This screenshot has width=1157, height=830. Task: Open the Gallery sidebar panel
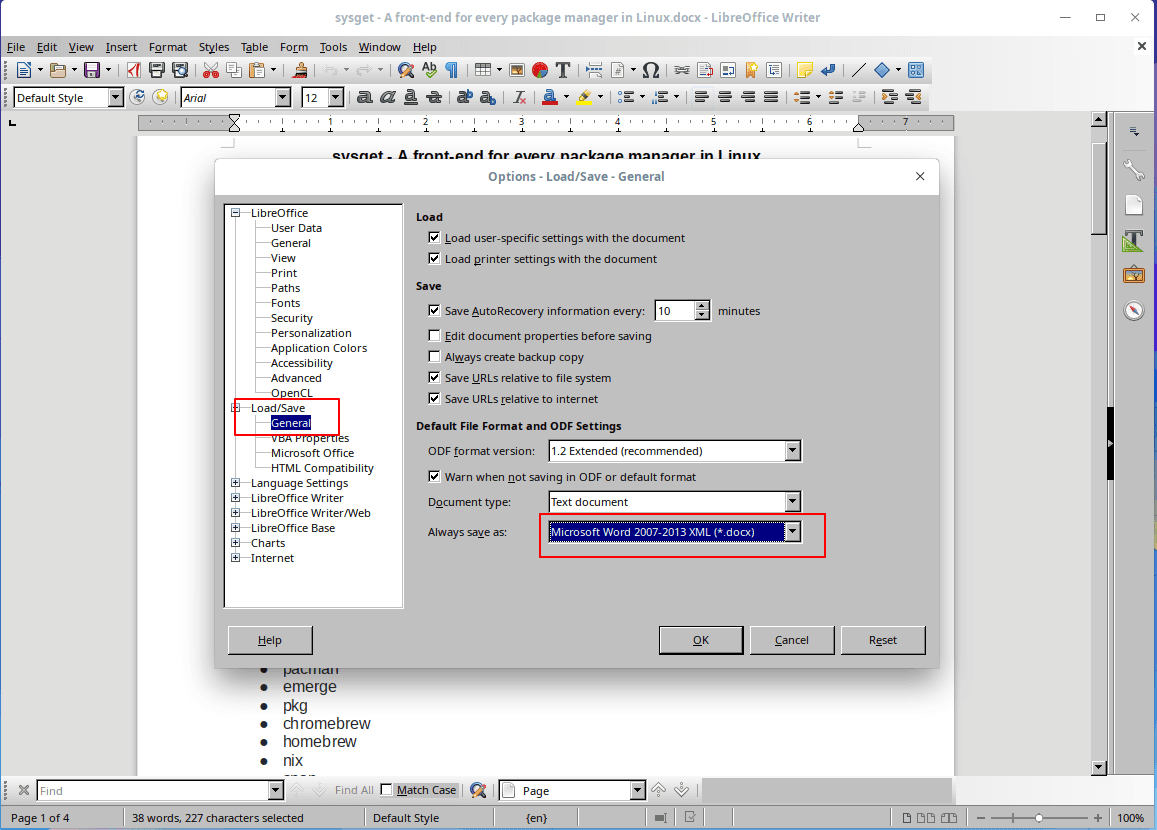coord(1134,274)
